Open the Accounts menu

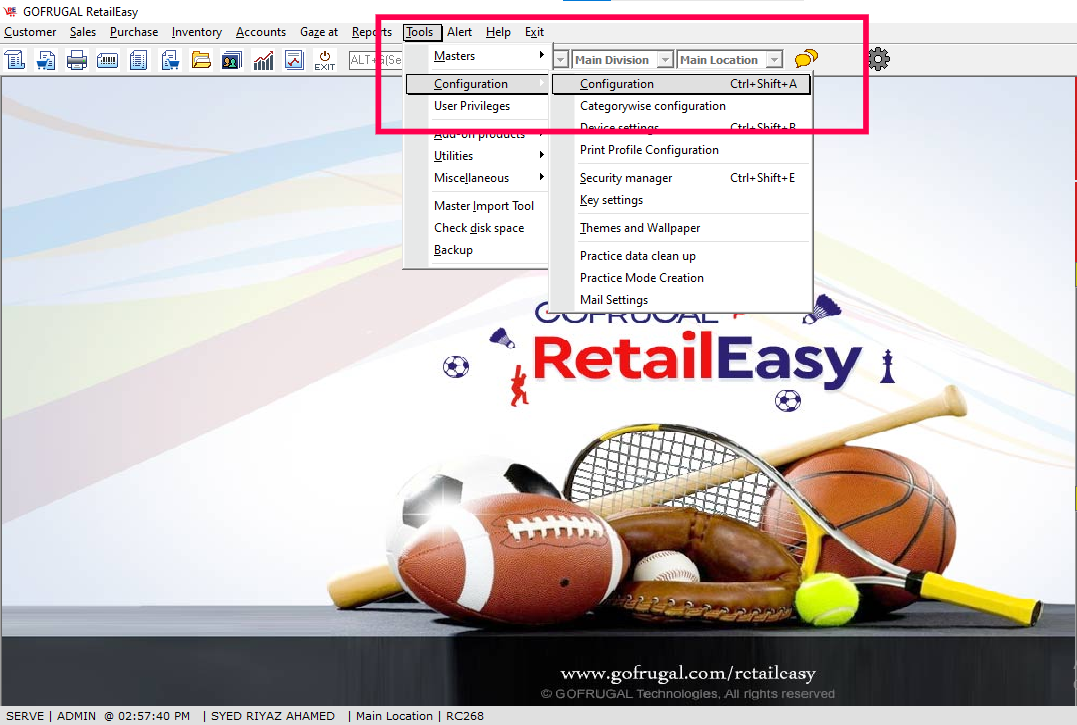click(x=261, y=32)
